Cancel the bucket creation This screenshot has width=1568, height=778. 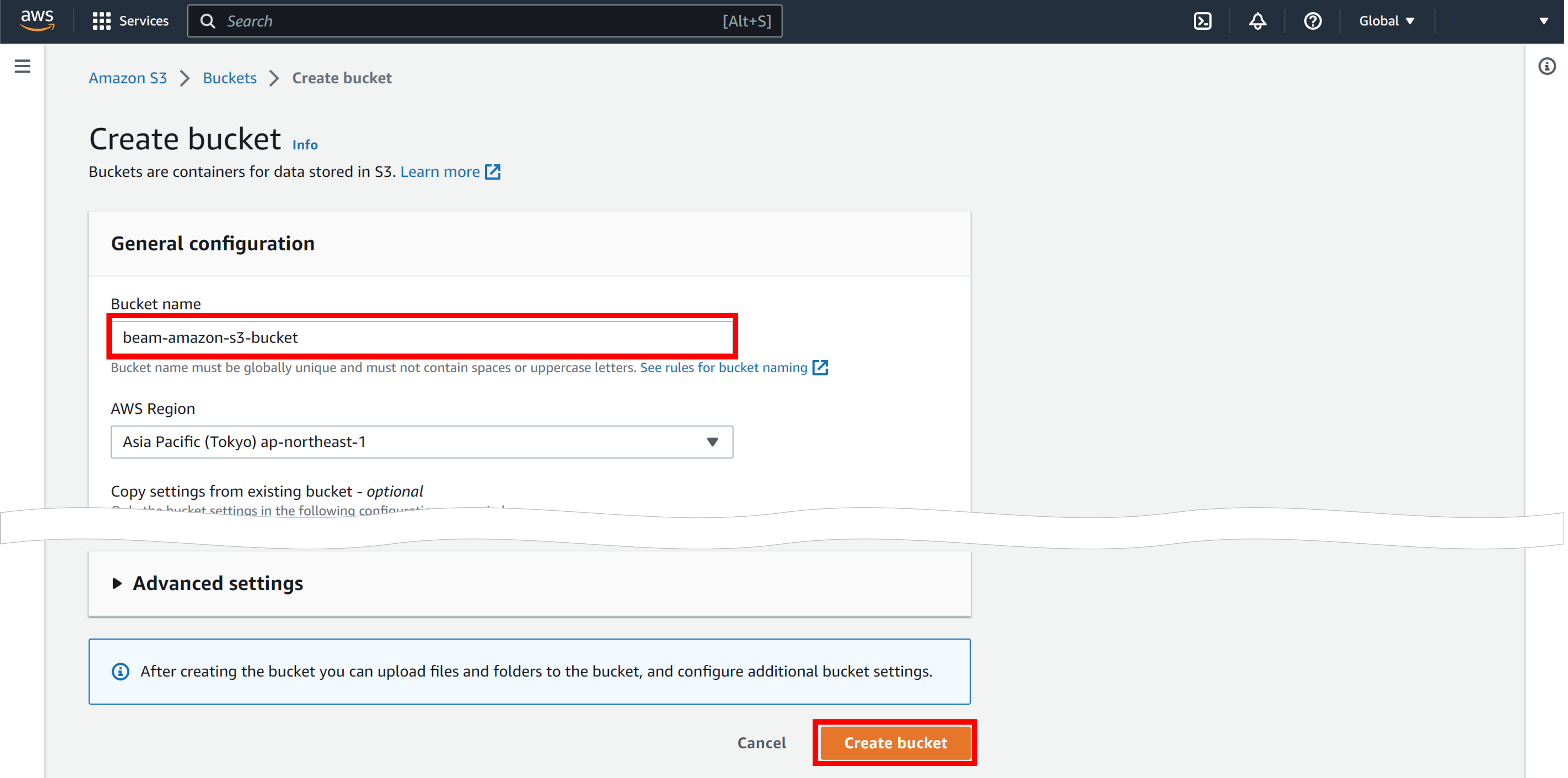tap(761, 743)
